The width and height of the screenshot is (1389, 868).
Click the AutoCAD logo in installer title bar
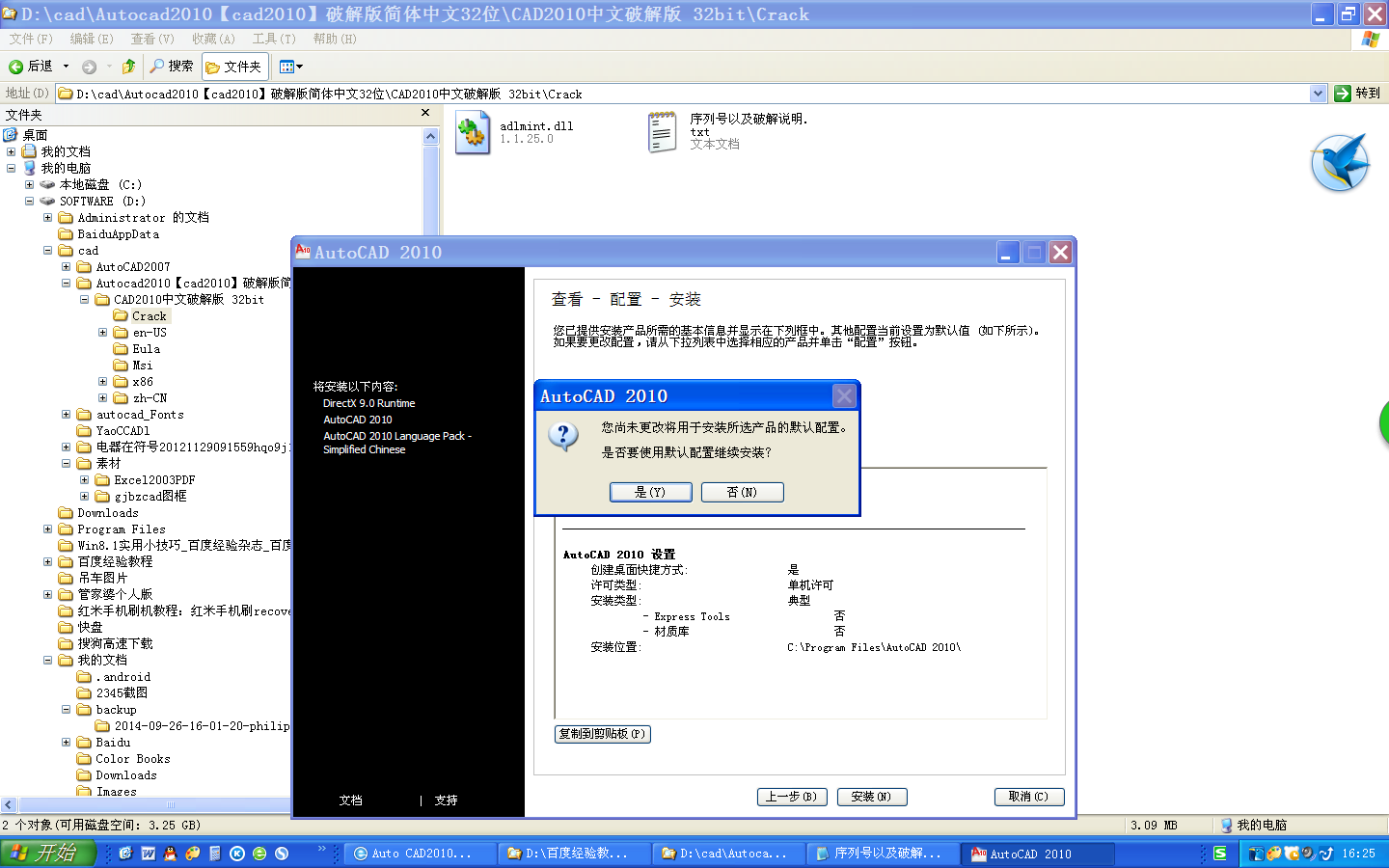(303, 252)
